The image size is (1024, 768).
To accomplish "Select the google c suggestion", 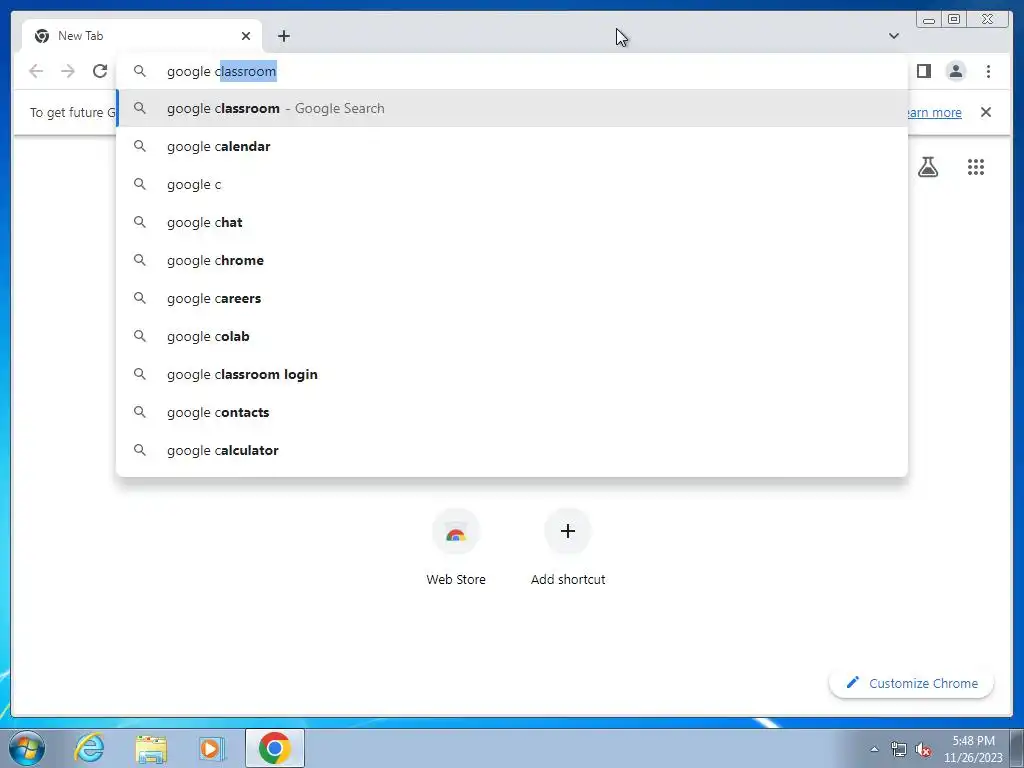I will click(512, 184).
